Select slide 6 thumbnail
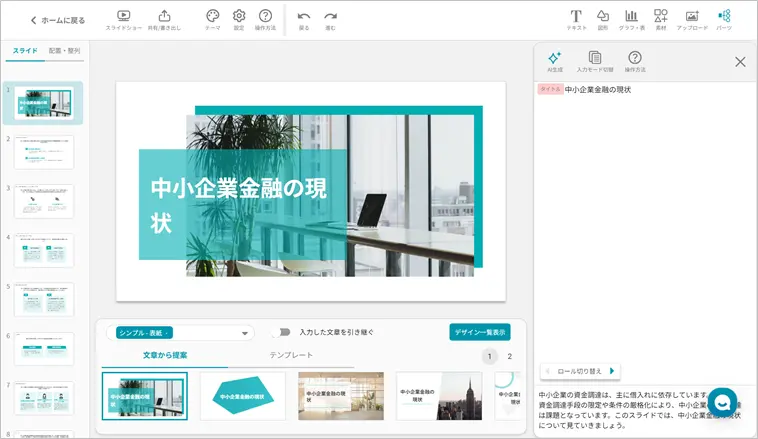The image size is (758, 439). [44, 349]
